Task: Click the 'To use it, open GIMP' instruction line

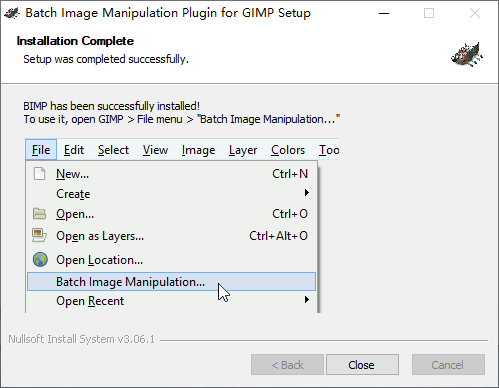Action: click(x=182, y=119)
